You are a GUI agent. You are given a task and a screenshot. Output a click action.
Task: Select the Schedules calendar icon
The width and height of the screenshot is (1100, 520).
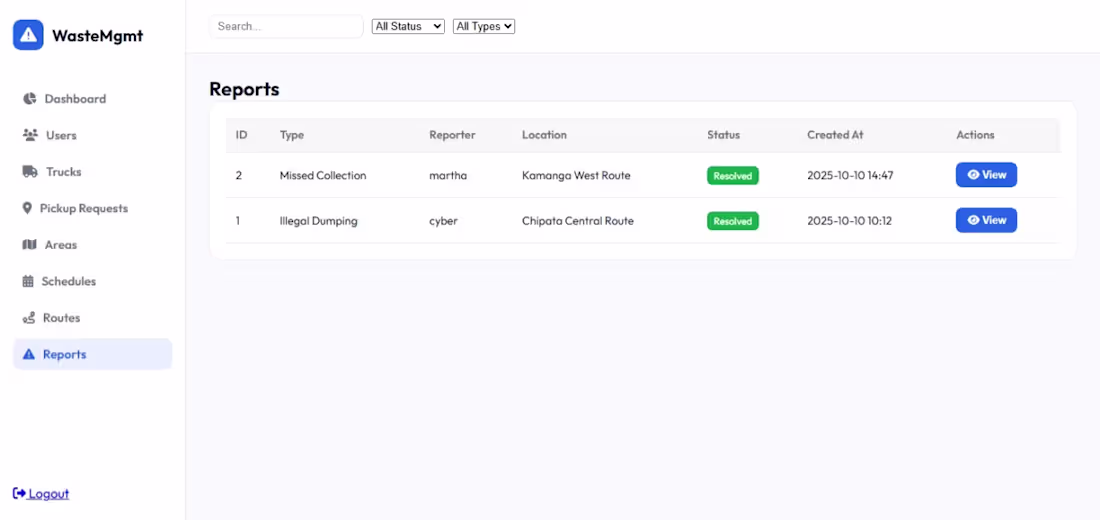(28, 281)
